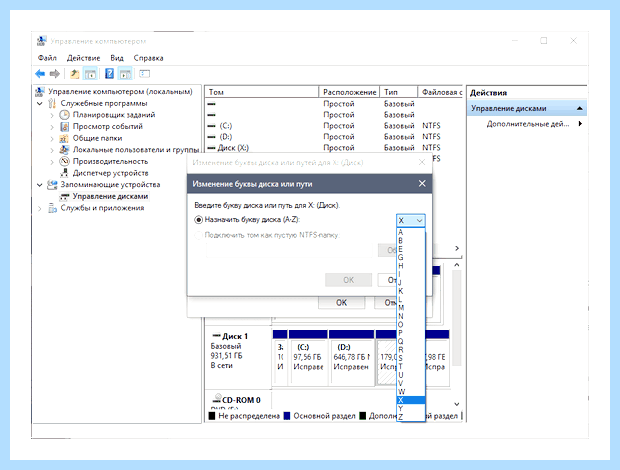The image size is (620, 470).
Task: Expand the Планировщик заданий node
Action: [x=52, y=115]
